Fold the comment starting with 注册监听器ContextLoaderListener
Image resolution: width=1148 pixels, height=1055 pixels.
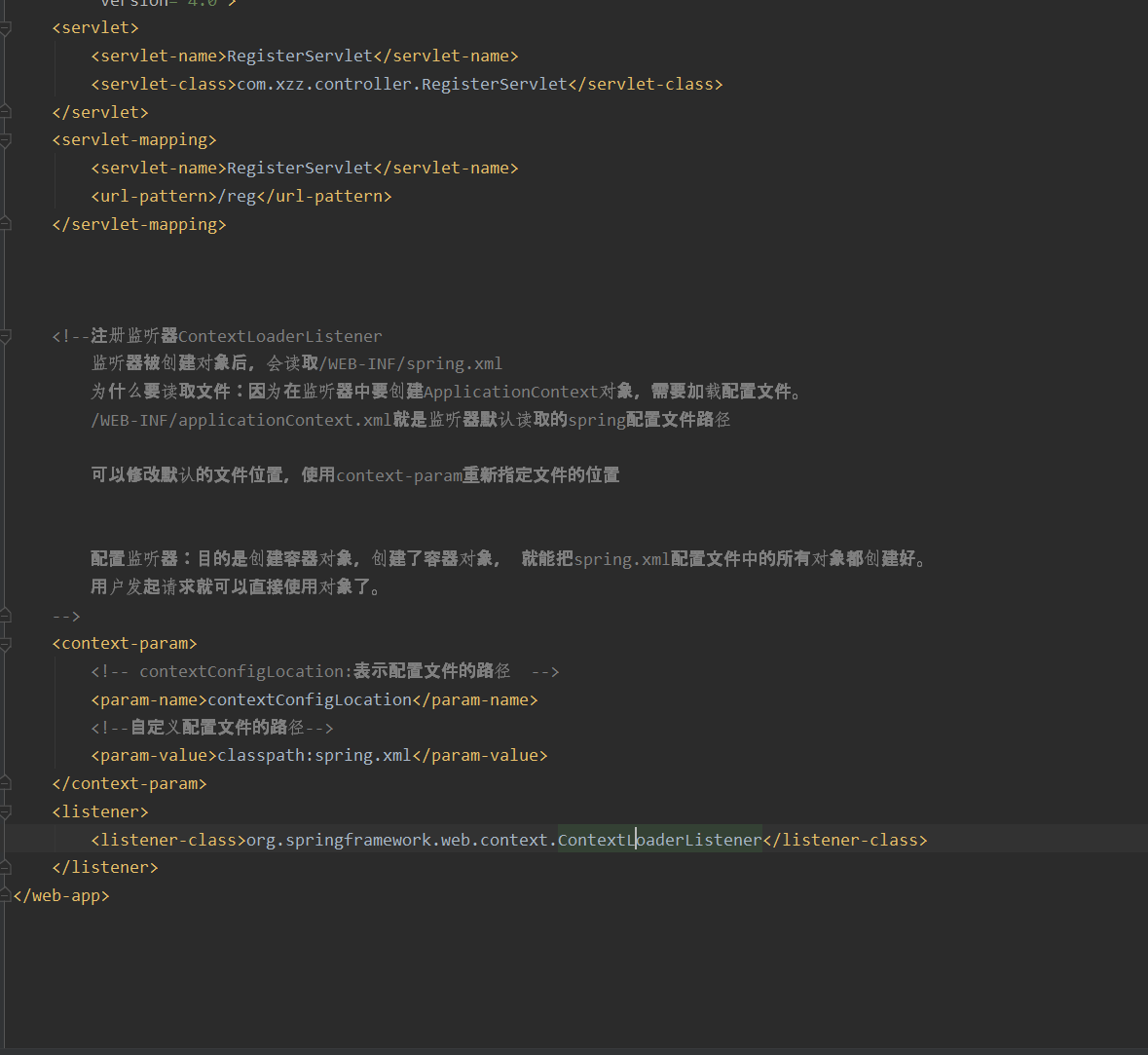5,336
